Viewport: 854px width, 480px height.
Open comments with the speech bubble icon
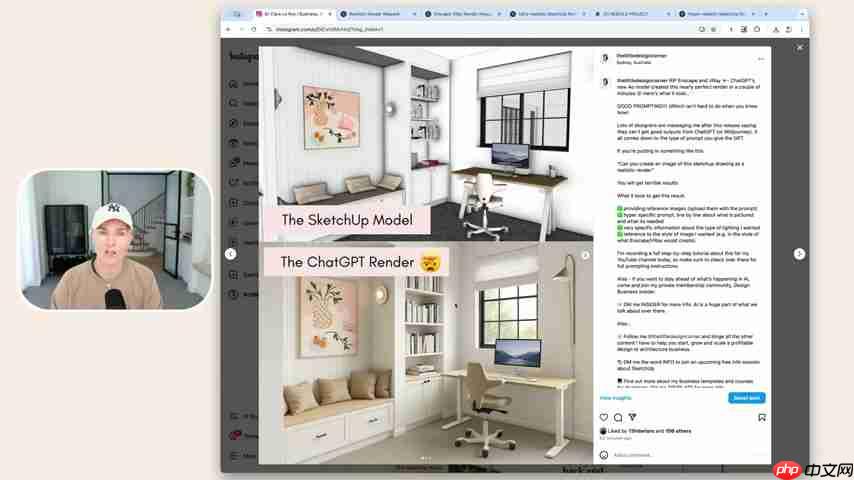point(618,417)
